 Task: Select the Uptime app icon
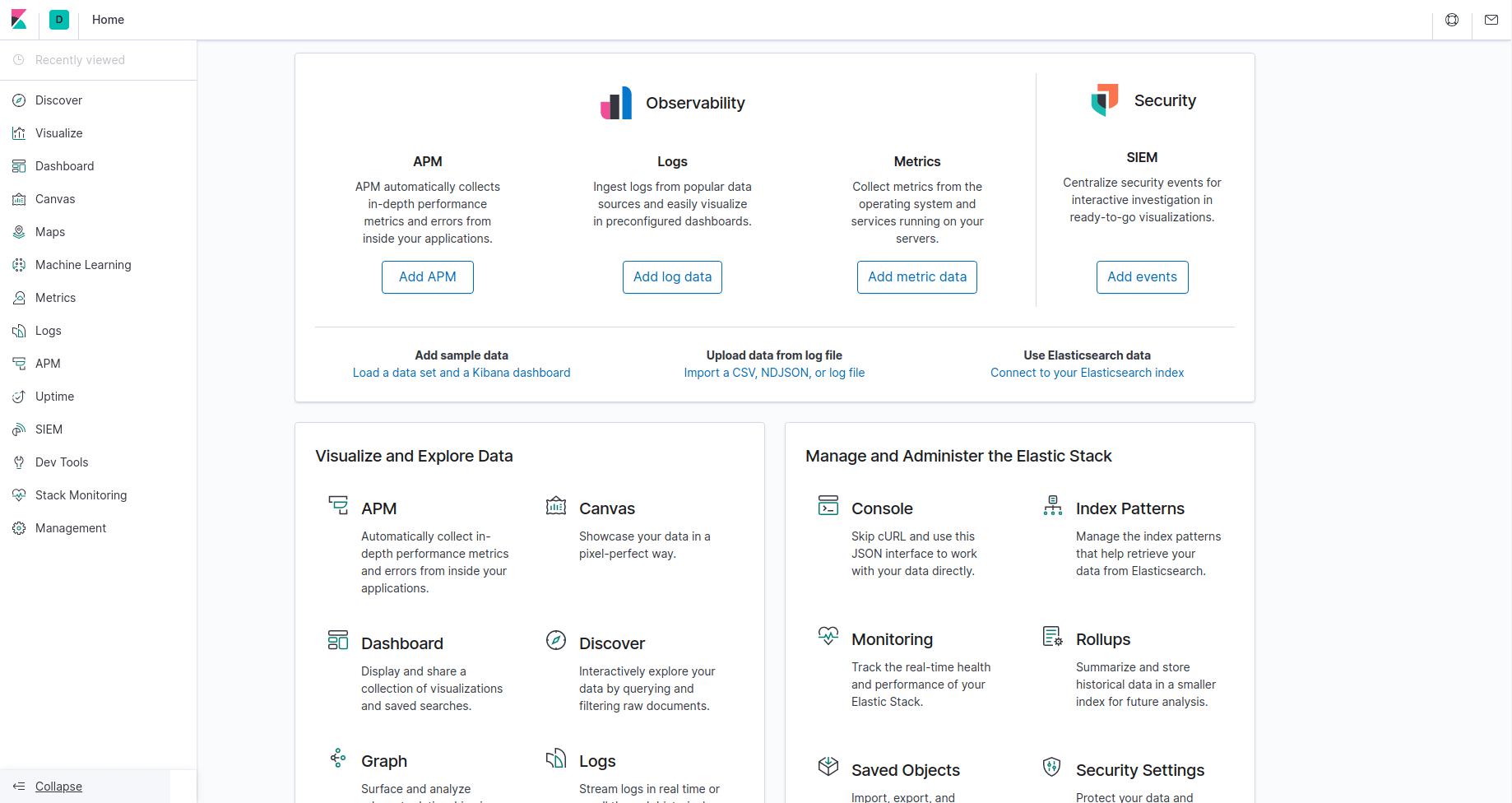point(18,396)
